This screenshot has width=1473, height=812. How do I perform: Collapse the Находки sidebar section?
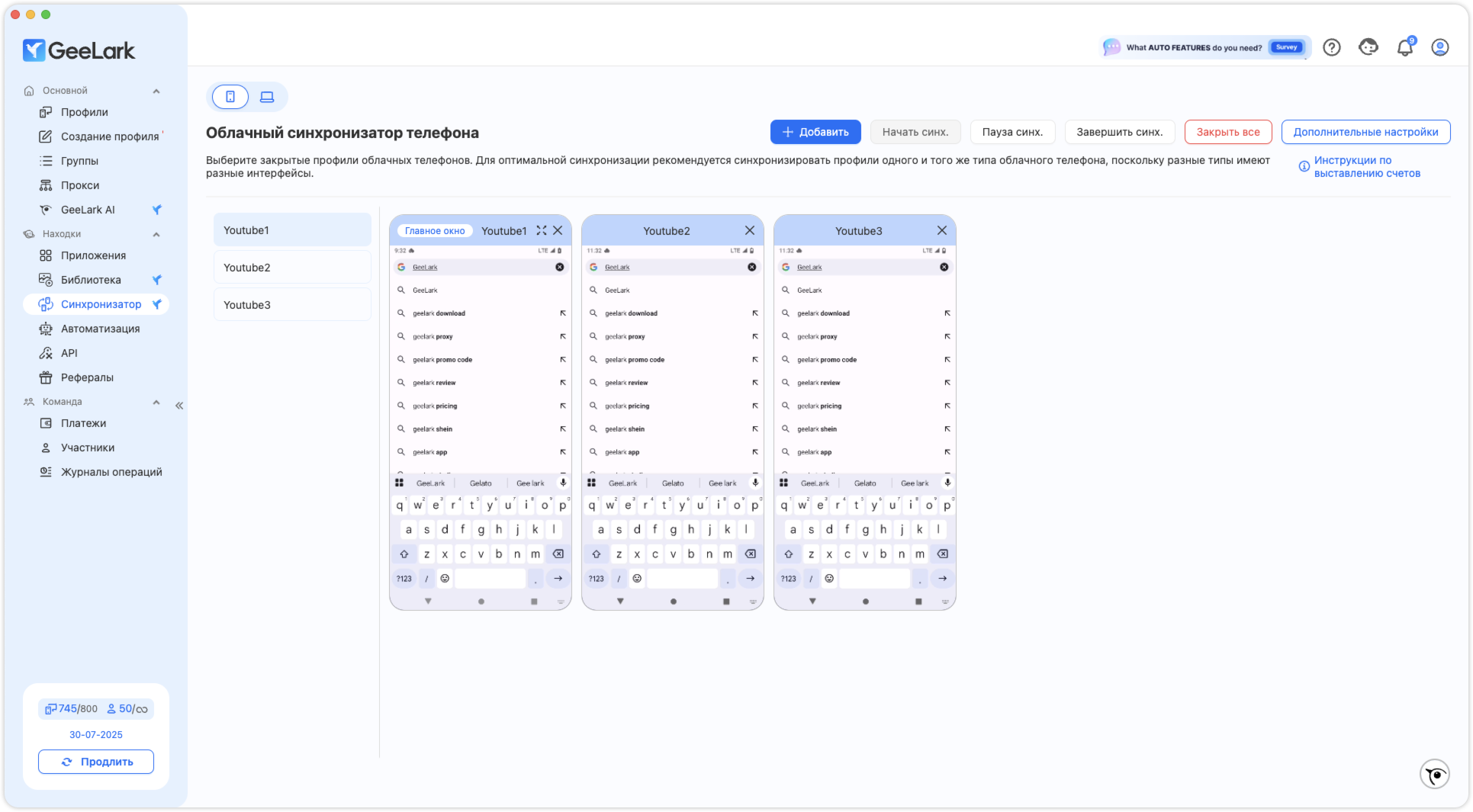(156, 234)
